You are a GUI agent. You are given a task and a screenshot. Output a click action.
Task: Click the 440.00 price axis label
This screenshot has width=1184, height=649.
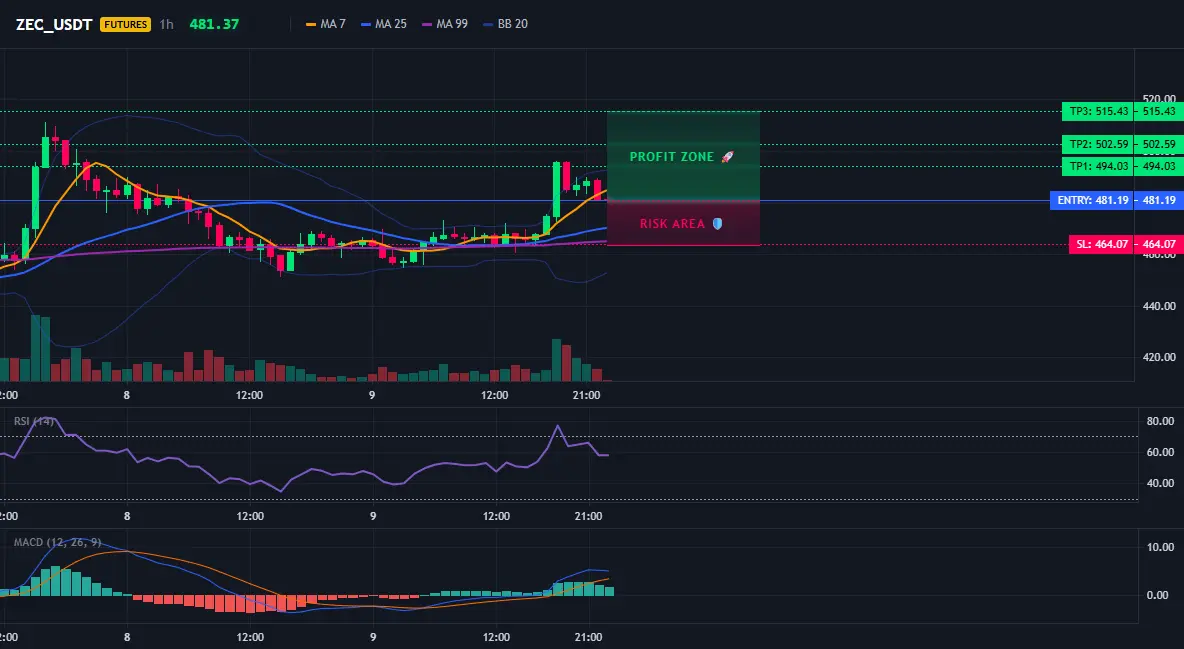tap(1159, 306)
